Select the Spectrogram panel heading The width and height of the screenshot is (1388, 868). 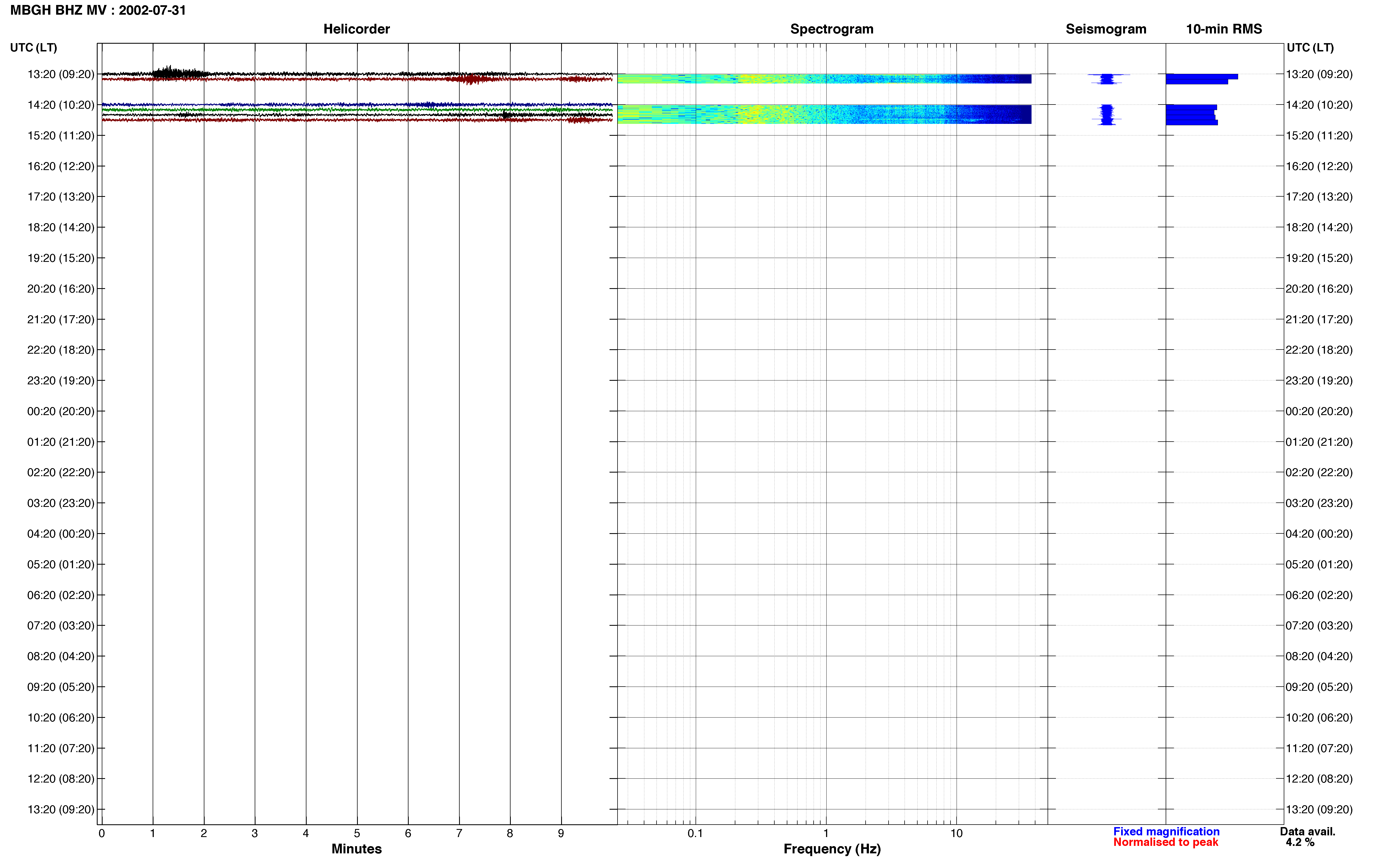click(x=832, y=29)
